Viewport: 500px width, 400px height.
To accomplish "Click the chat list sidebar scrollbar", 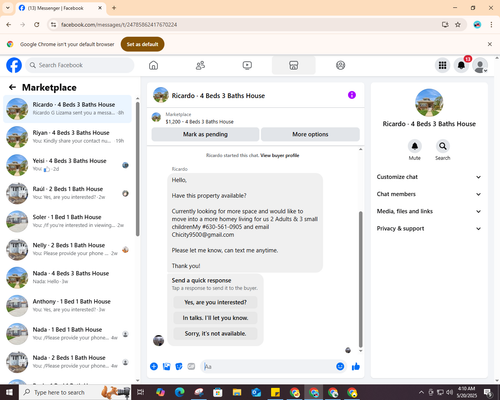I will [138, 169].
